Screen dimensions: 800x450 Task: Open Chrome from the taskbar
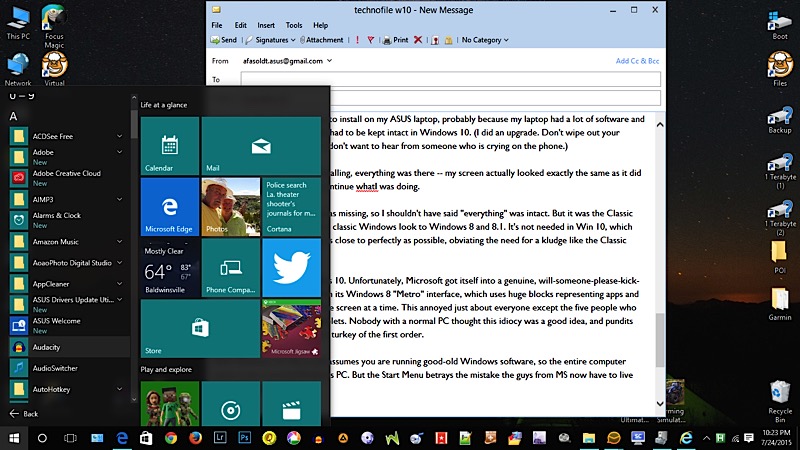[x=171, y=438]
